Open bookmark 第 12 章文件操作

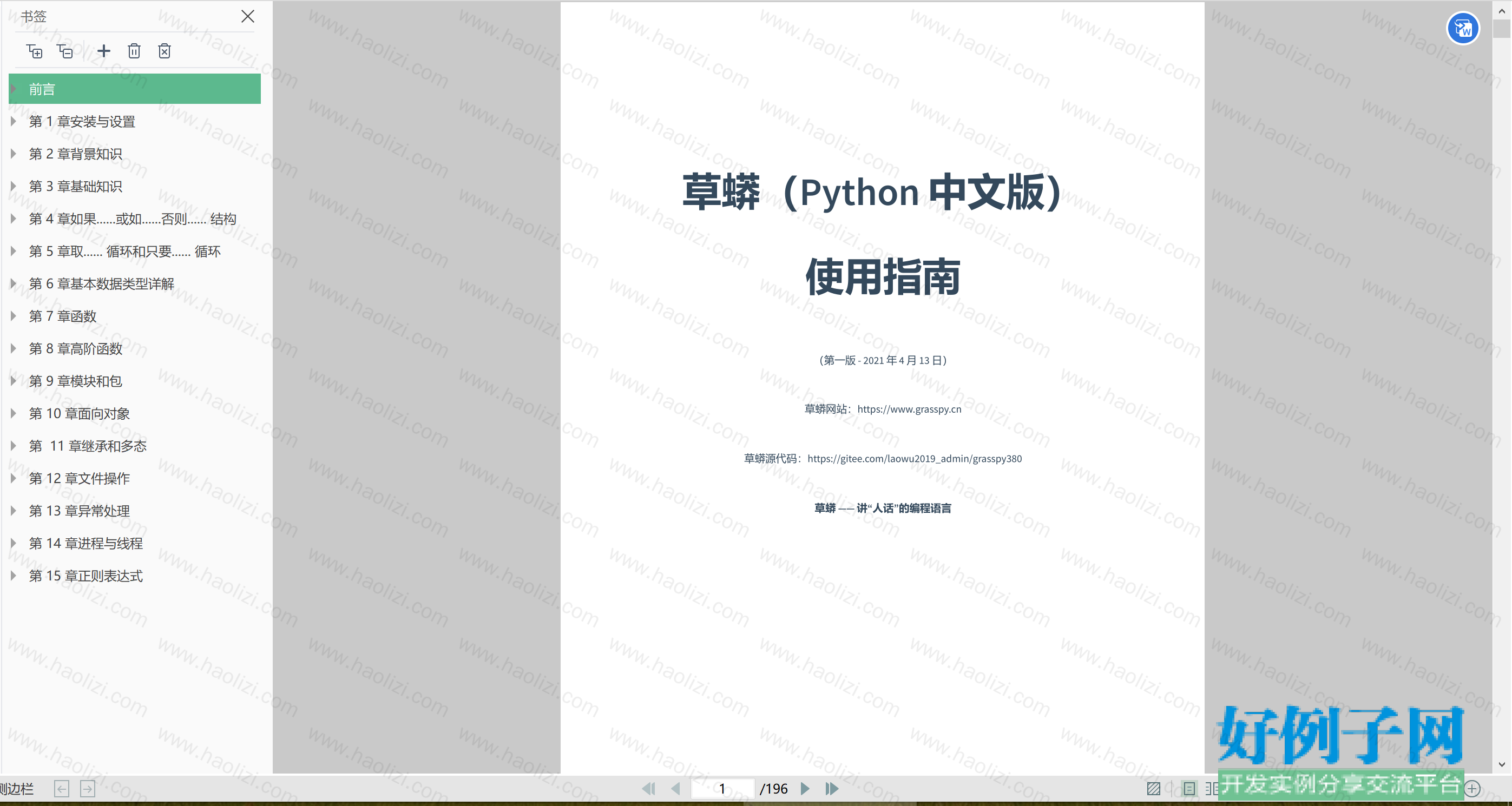tap(79, 478)
